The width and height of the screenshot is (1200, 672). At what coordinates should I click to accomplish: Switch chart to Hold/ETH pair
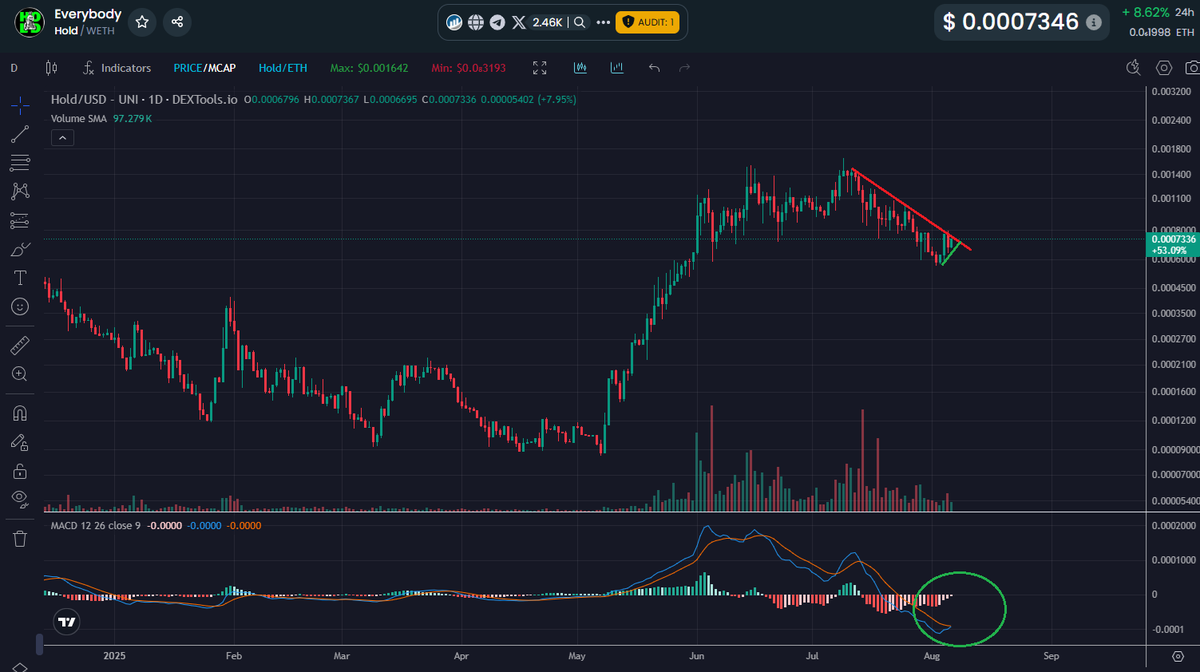(x=283, y=68)
